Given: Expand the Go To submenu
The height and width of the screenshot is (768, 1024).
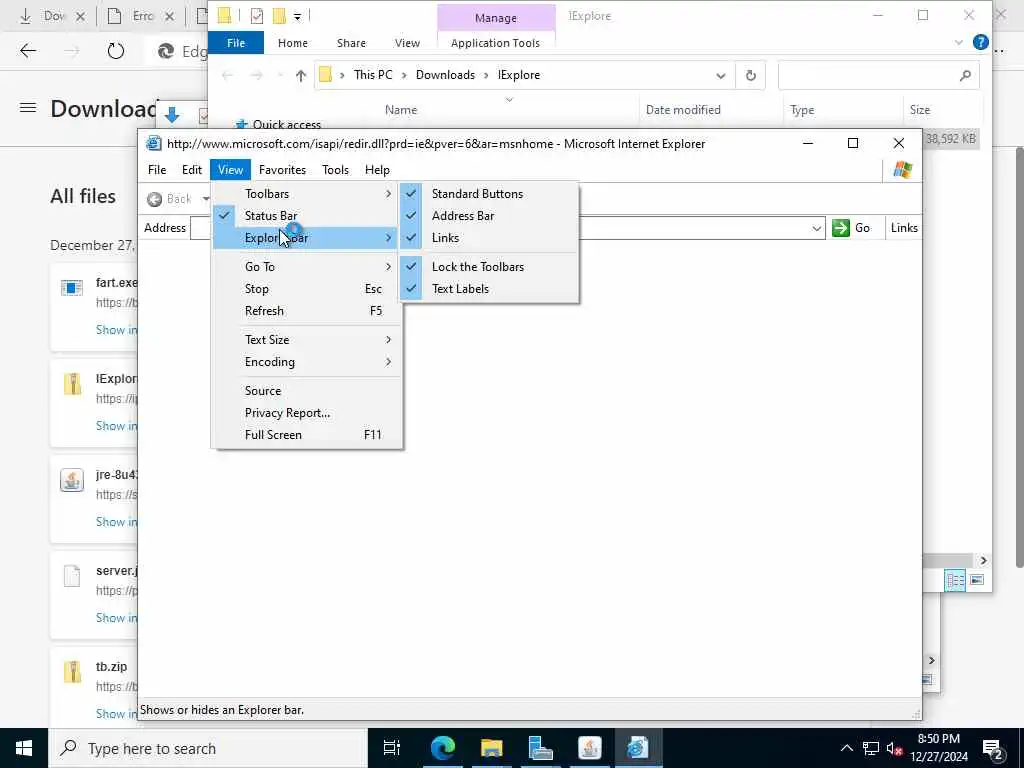Looking at the screenshot, I should (x=306, y=266).
